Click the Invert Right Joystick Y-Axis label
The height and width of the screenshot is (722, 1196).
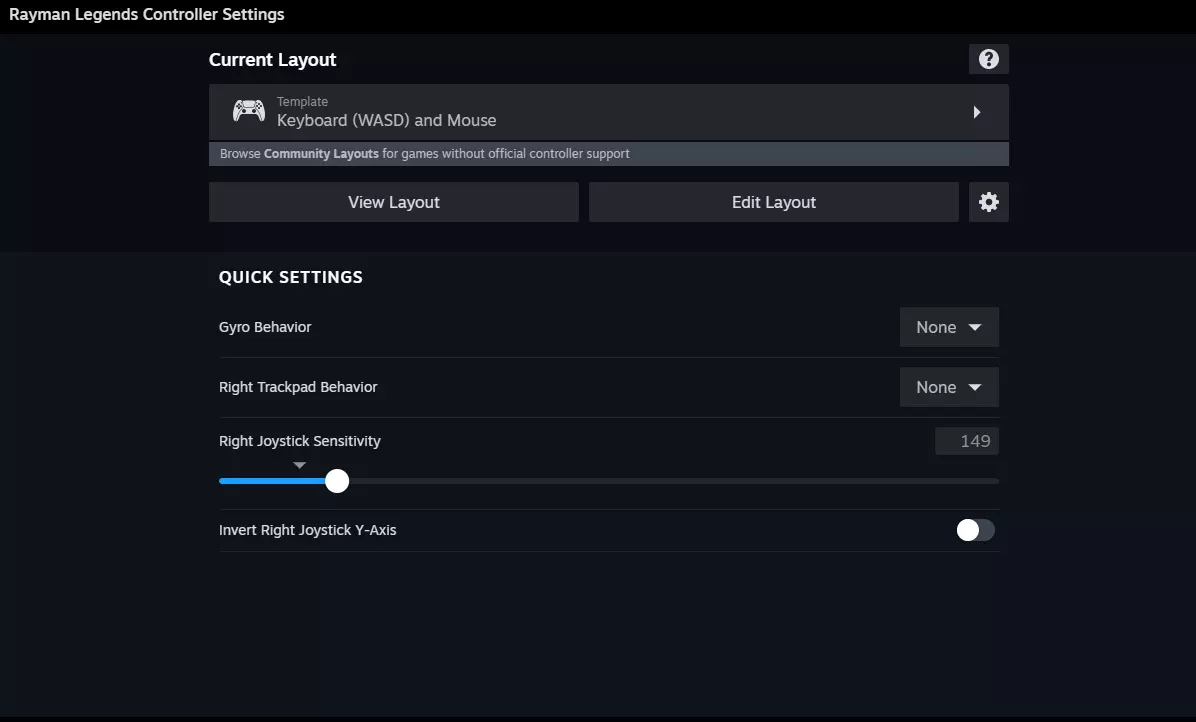point(307,530)
